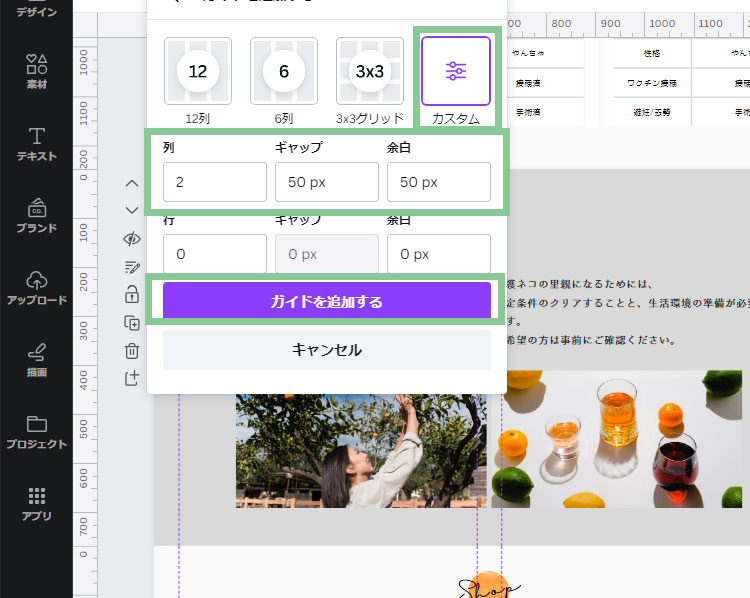750x598 pixels.
Task: Move page down with the down chevron
Action: coord(132,210)
